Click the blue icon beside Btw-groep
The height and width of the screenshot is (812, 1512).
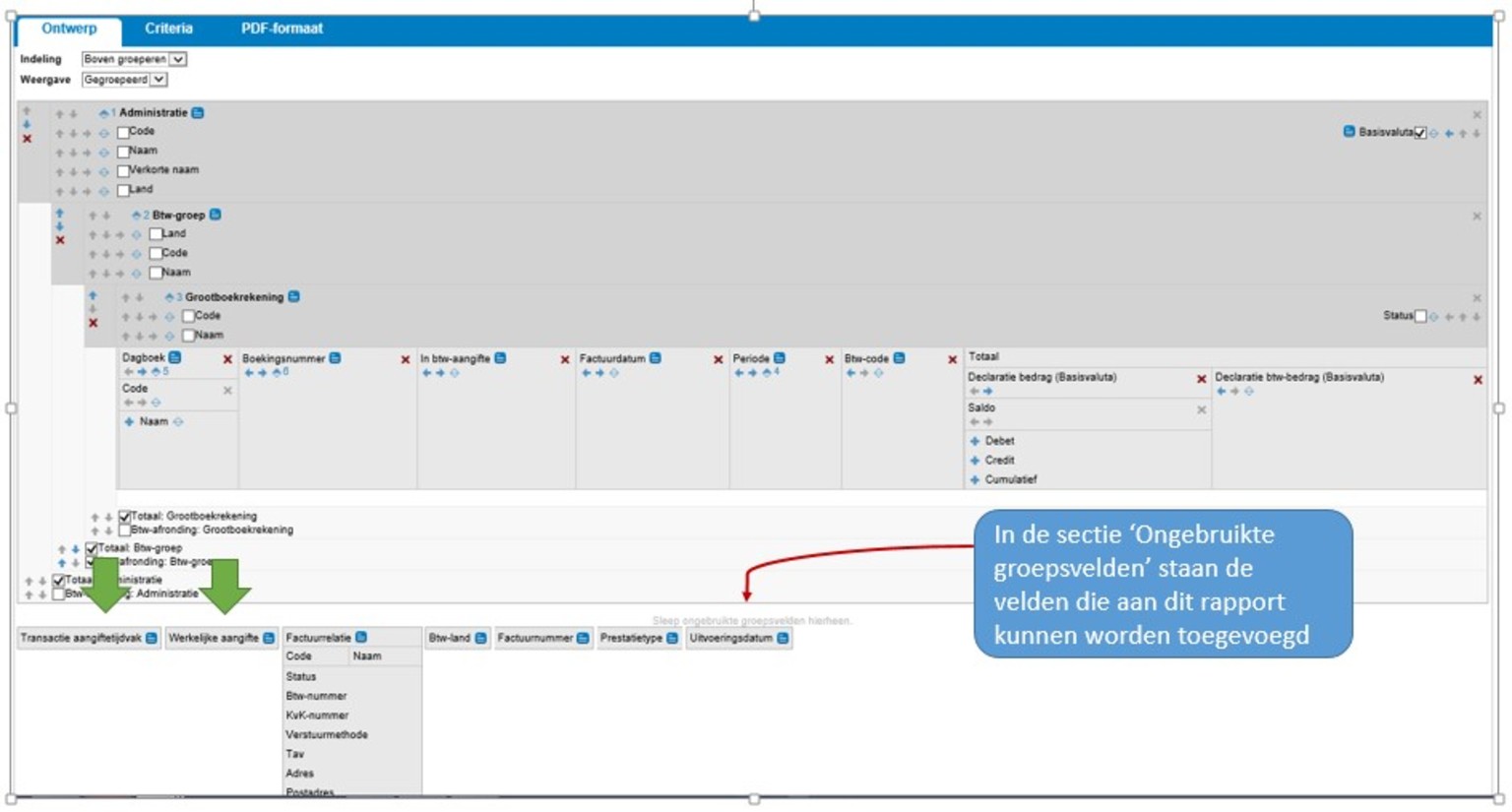click(x=216, y=215)
